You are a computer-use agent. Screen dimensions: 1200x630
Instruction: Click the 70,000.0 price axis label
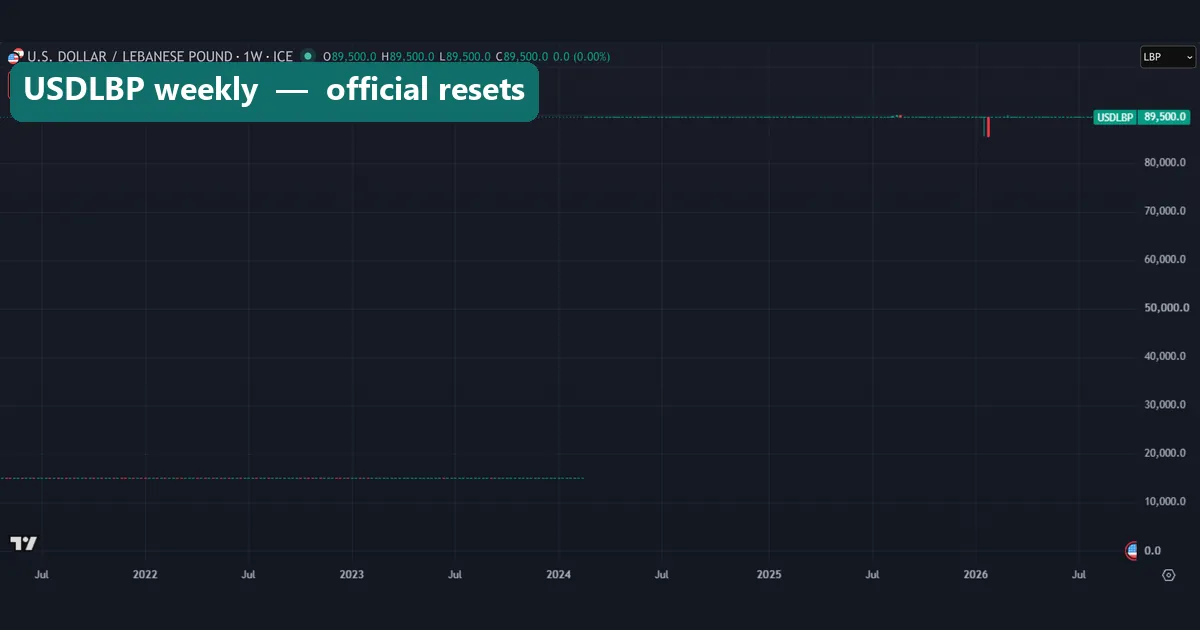coord(1165,211)
